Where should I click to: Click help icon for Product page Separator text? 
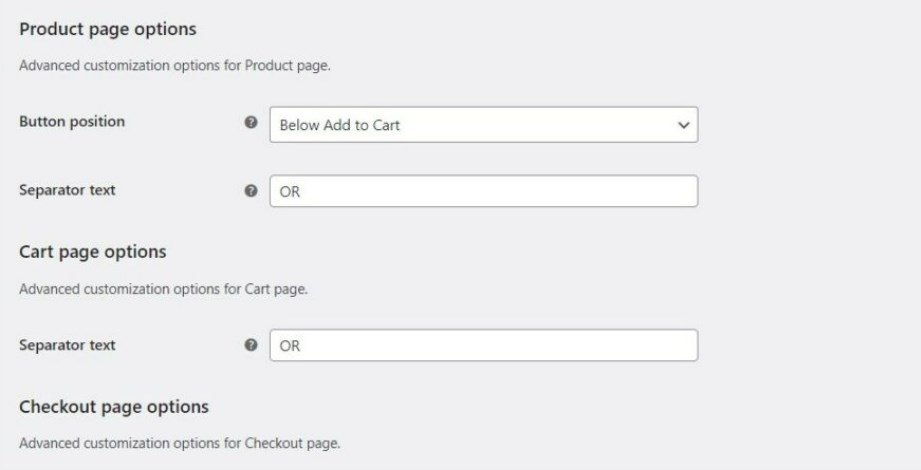click(251, 190)
